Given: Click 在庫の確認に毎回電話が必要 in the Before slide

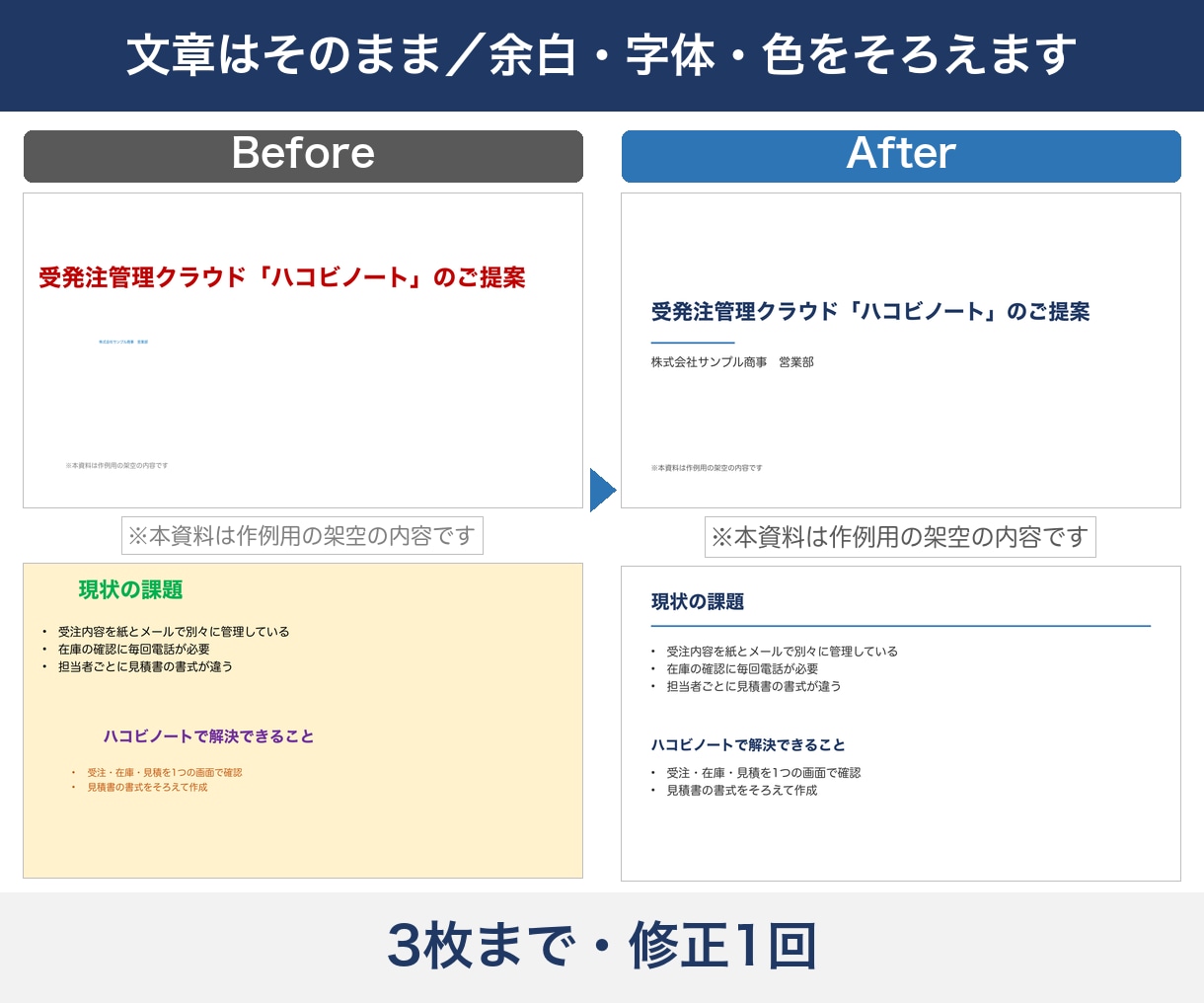Looking at the screenshot, I should 134,650.
